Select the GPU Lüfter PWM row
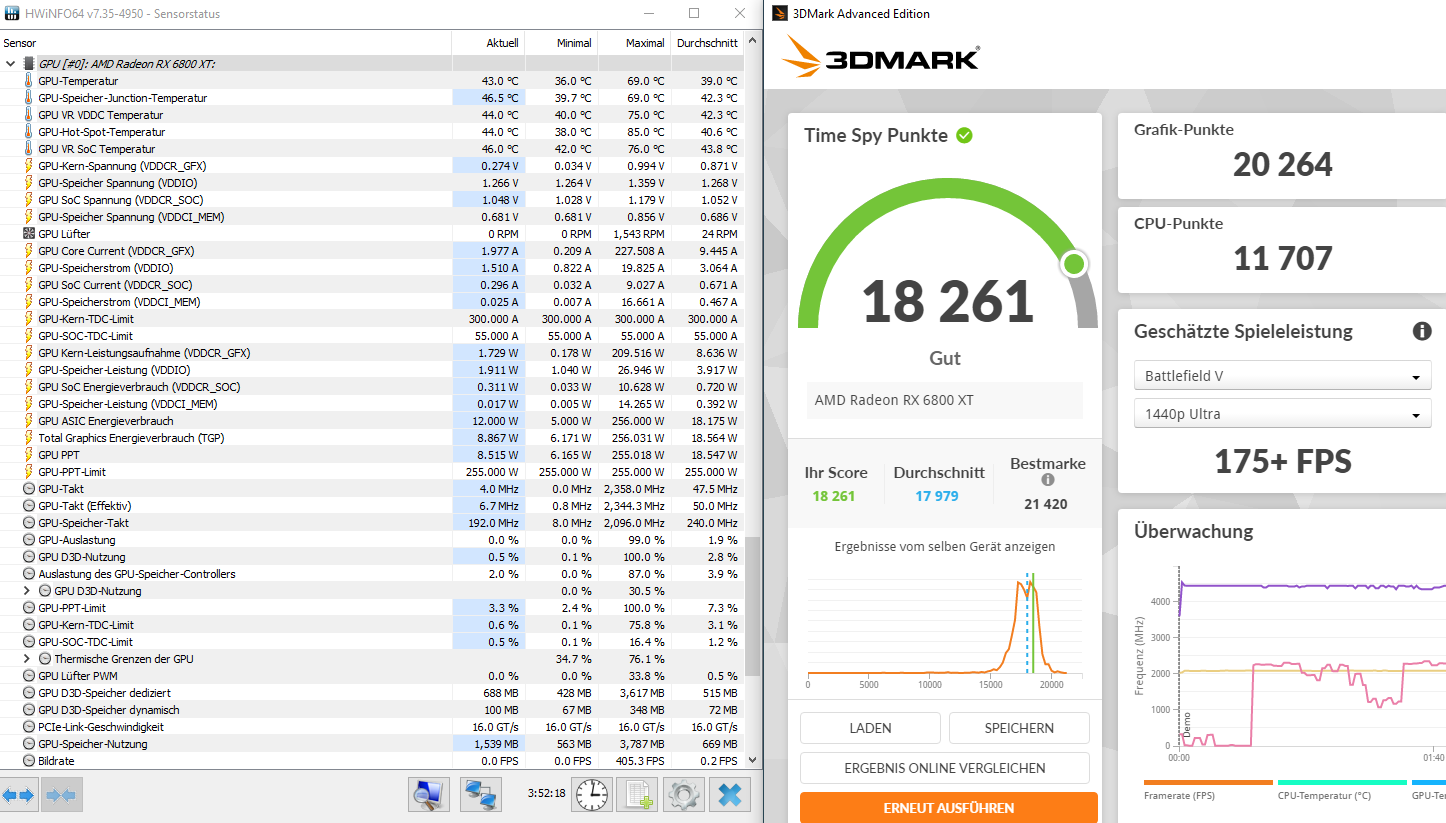This screenshot has height=823, width=1446. pos(372,676)
